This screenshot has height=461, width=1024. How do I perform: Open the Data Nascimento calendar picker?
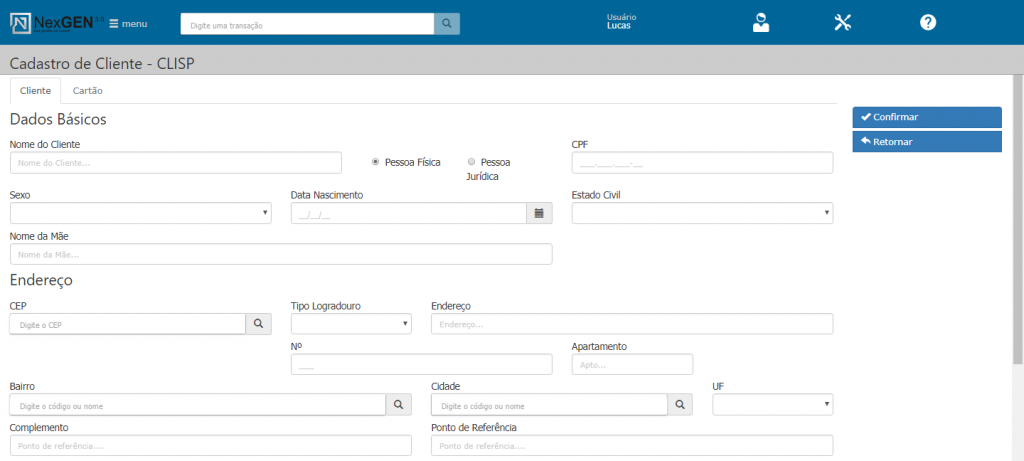tap(539, 213)
